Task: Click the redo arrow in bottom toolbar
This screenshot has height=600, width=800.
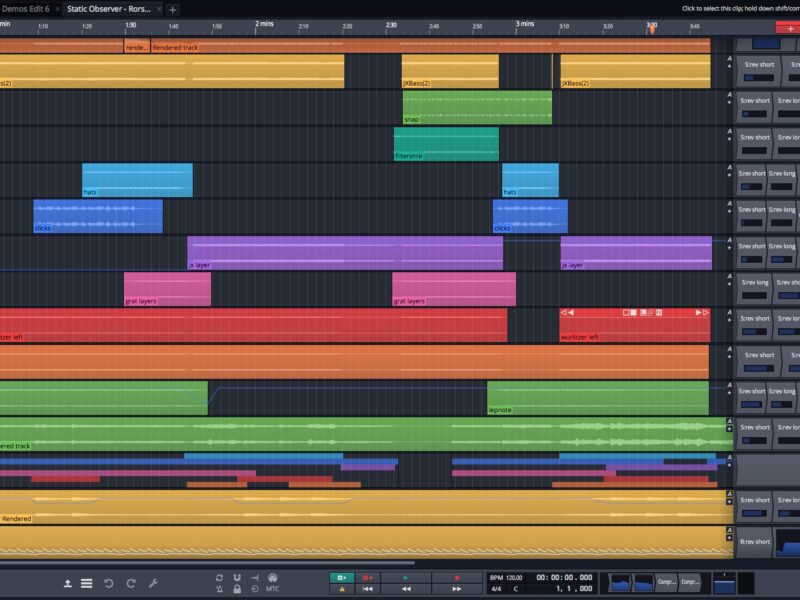Action: click(x=130, y=583)
